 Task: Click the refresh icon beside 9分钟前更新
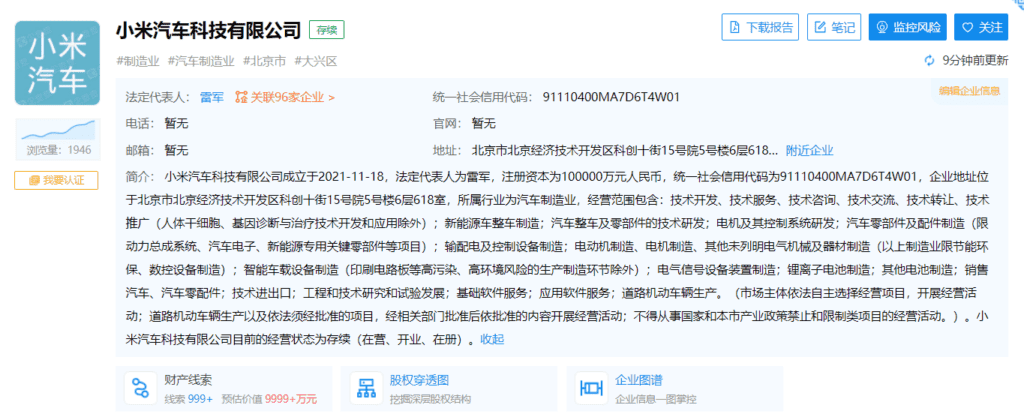[929, 61]
